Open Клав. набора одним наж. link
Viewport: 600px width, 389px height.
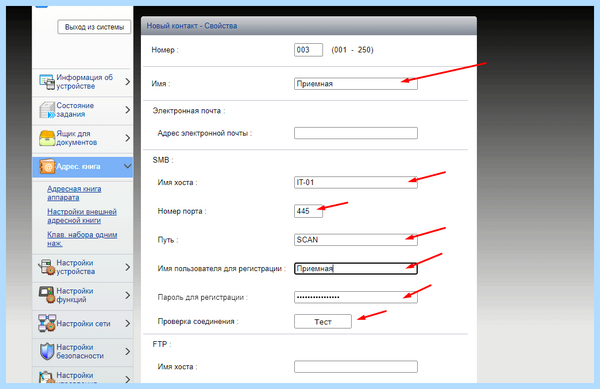[82, 239]
